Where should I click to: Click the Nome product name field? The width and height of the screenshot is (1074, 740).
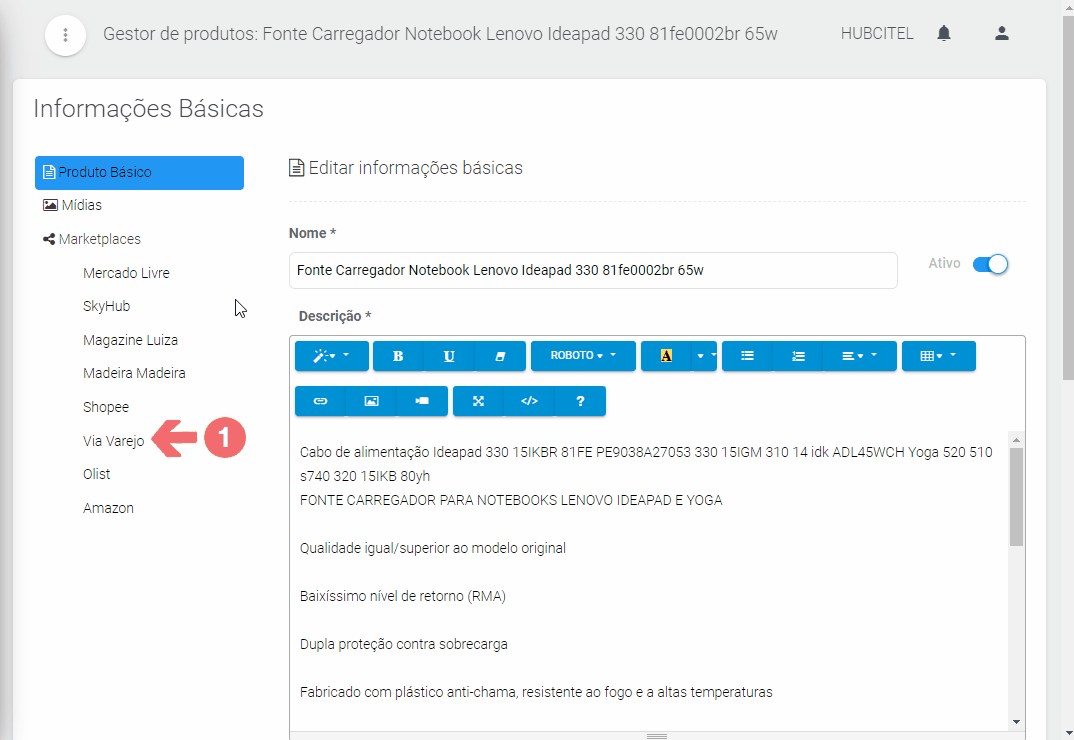point(593,270)
